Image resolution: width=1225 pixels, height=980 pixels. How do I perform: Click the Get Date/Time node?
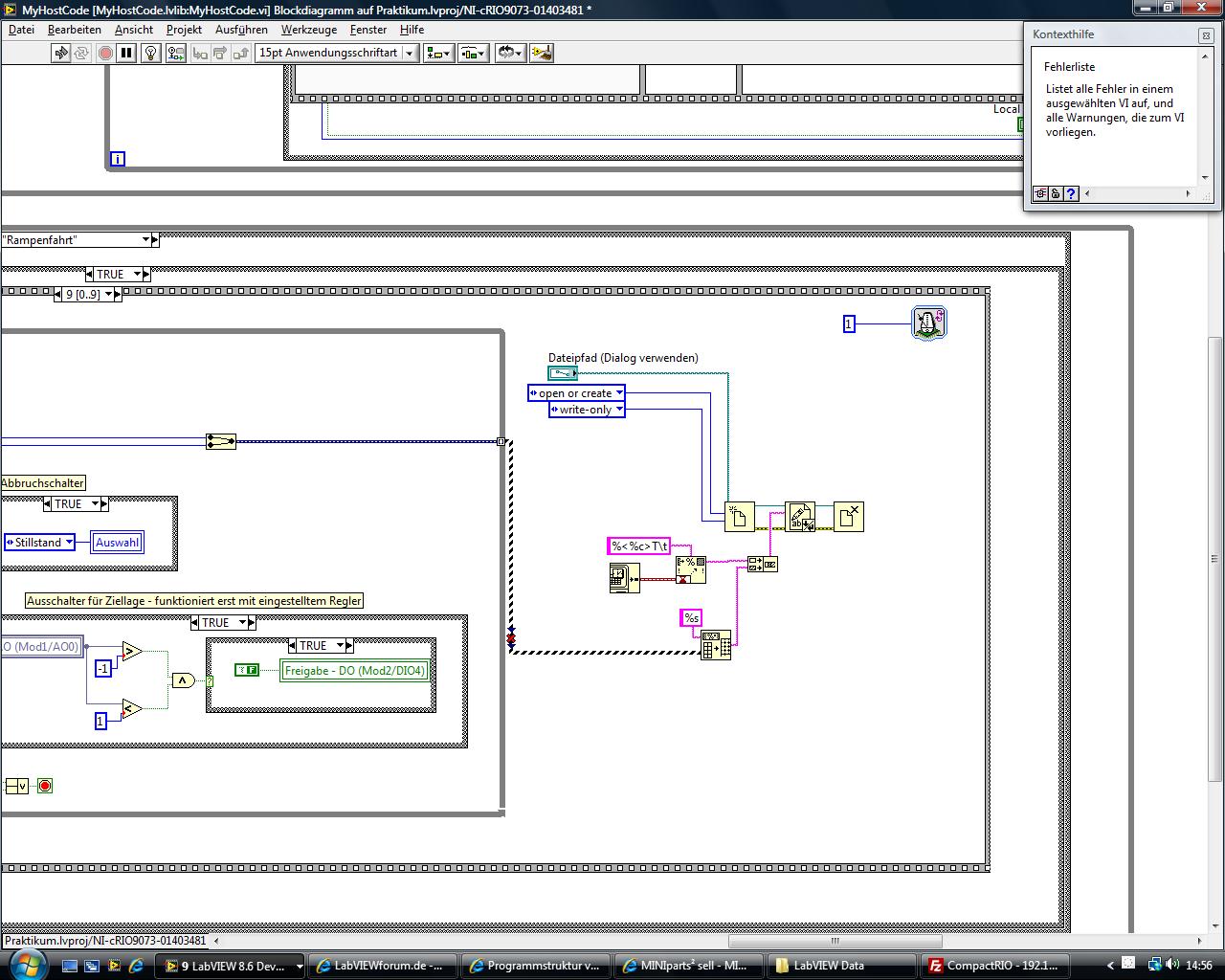pyautogui.click(x=624, y=578)
